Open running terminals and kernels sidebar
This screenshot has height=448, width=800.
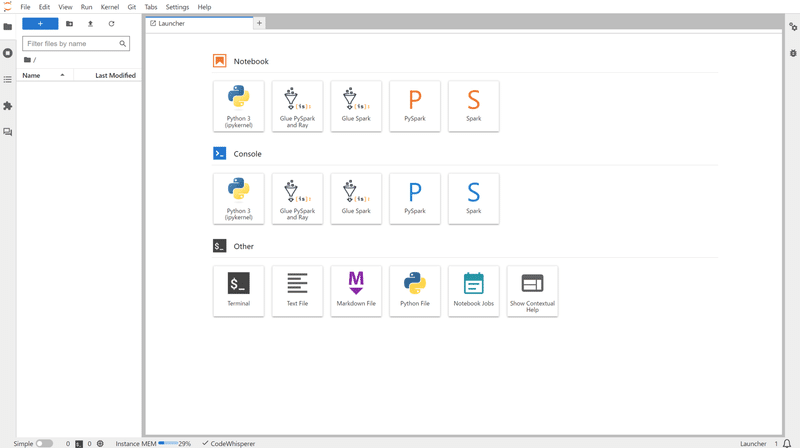(x=8, y=53)
